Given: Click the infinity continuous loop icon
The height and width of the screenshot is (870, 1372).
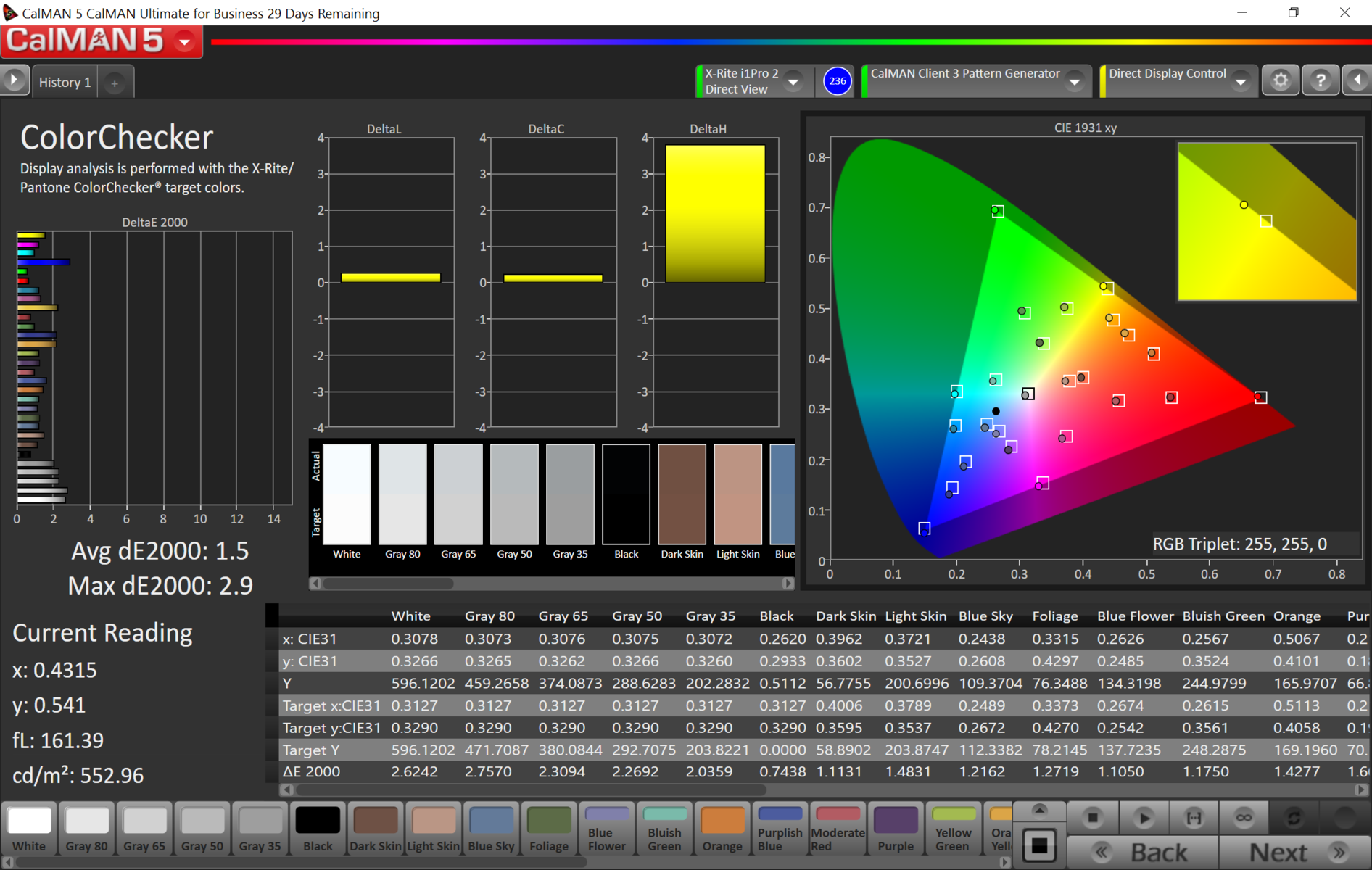Looking at the screenshot, I should 1244,818.
